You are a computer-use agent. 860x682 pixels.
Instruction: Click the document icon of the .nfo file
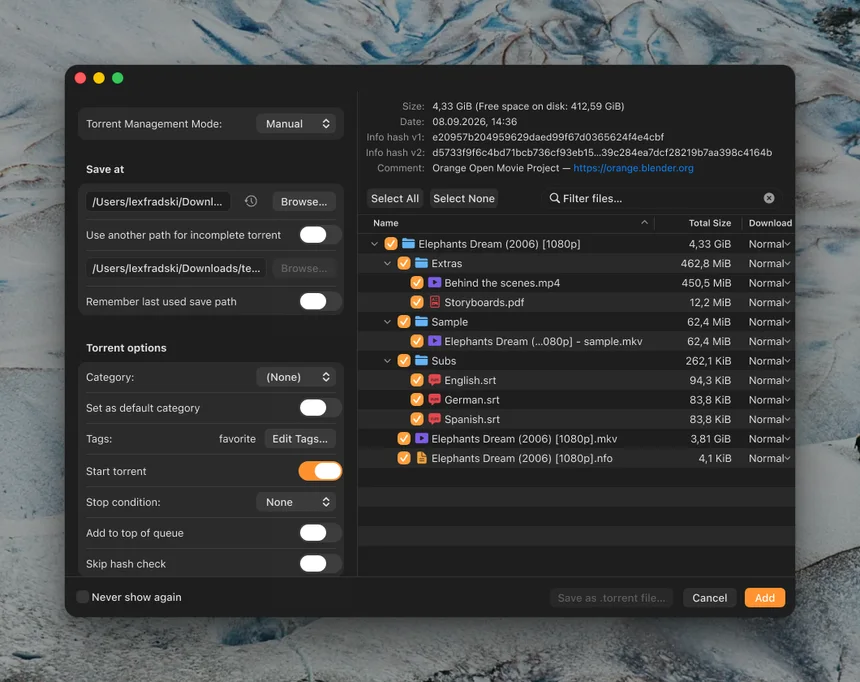click(421, 458)
